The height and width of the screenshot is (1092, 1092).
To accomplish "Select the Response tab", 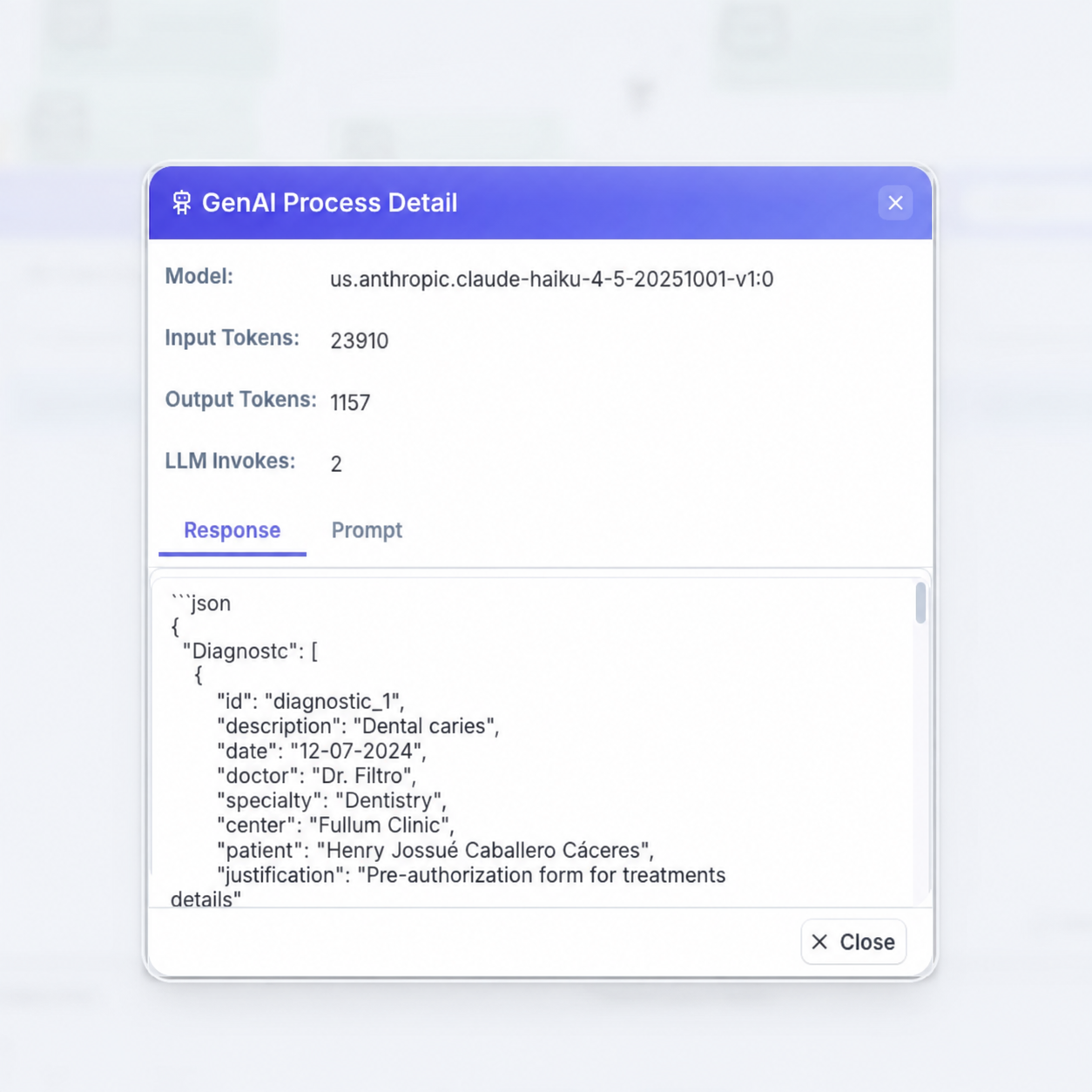I will coord(232,530).
